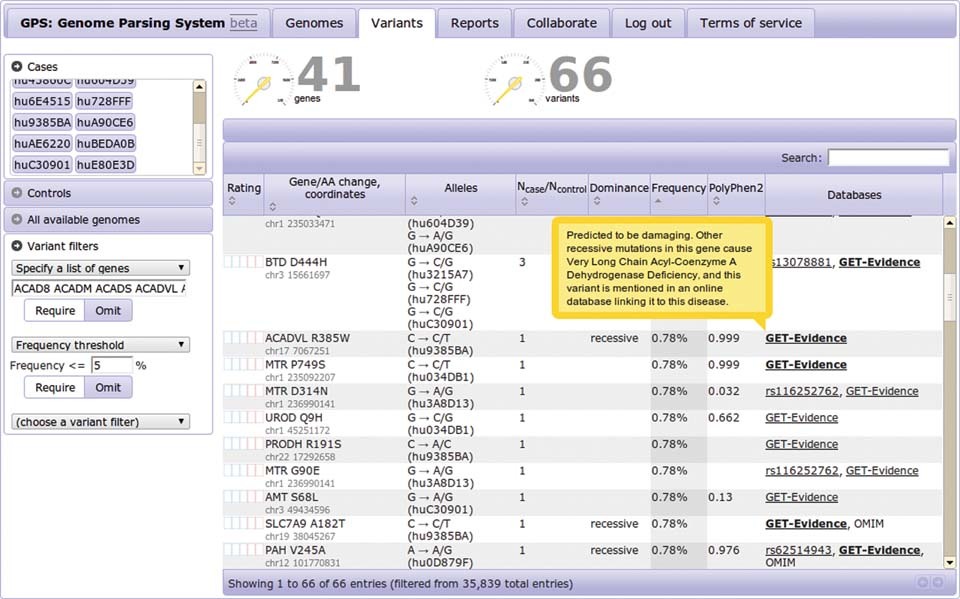The height and width of the screenshot is (599, 960).
Task: Select case huAE6220
Action: (x=42, y=143)
